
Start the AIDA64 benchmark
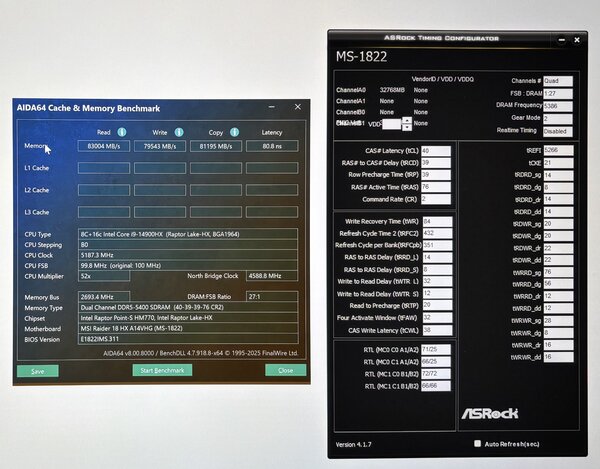coord(162,370)
